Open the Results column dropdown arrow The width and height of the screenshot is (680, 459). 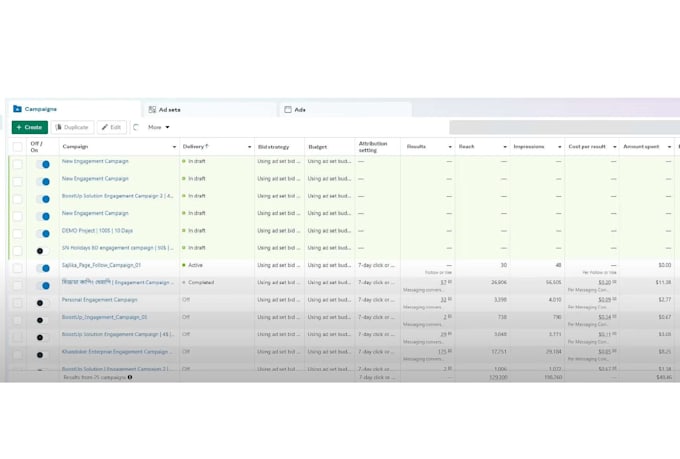point(450,147)
